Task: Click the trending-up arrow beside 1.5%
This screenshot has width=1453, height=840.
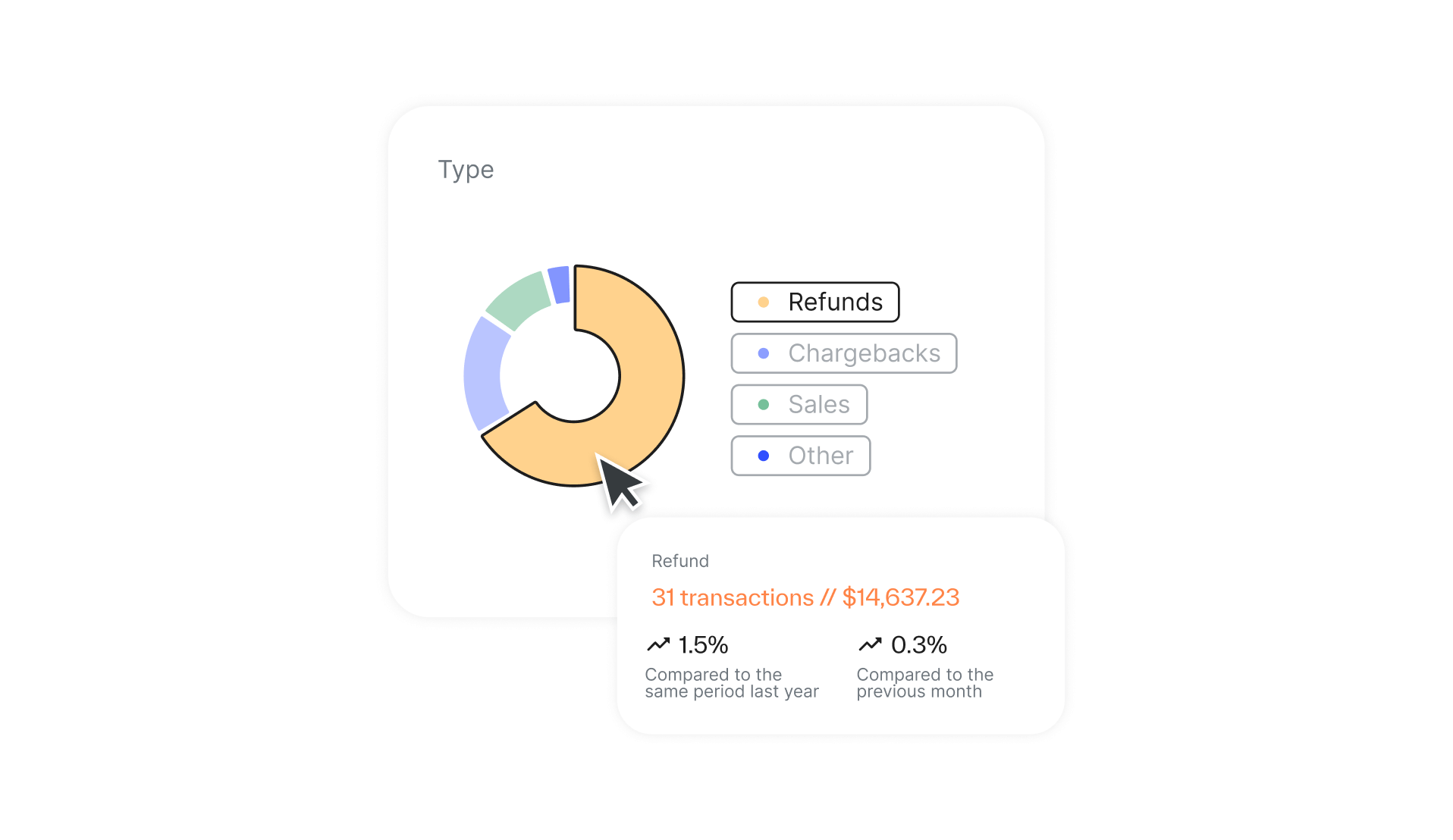Action: click(657, 644)
